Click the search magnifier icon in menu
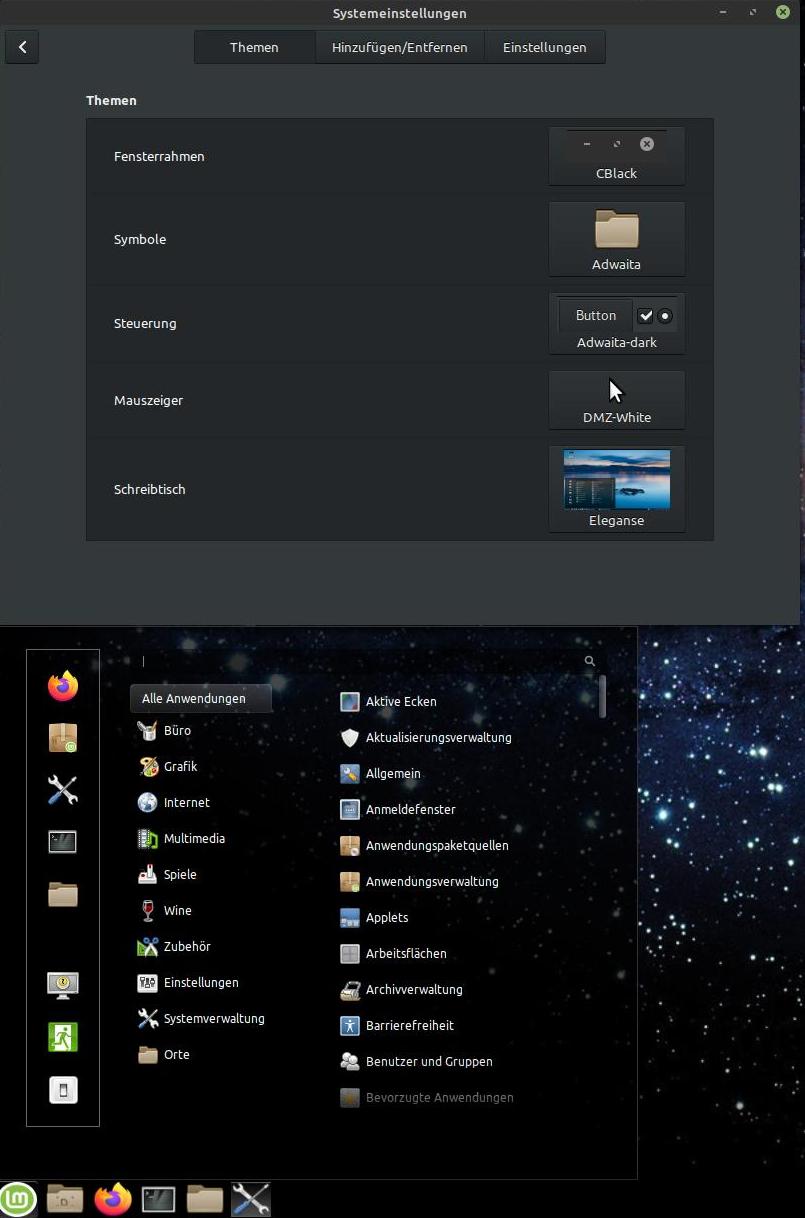805x1218 pixels. pos(590,661)
